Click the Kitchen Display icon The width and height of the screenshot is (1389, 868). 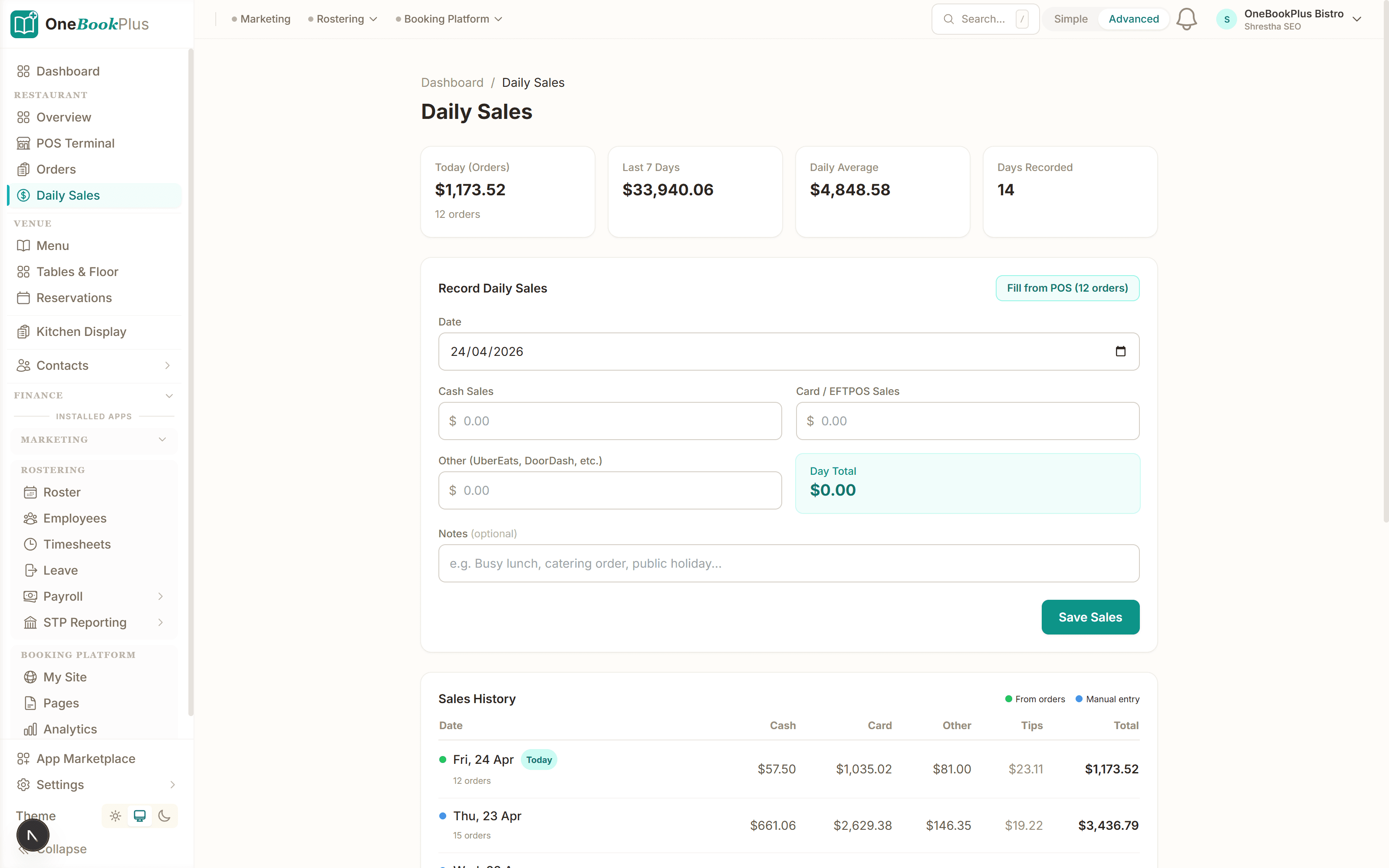(23, 332)
